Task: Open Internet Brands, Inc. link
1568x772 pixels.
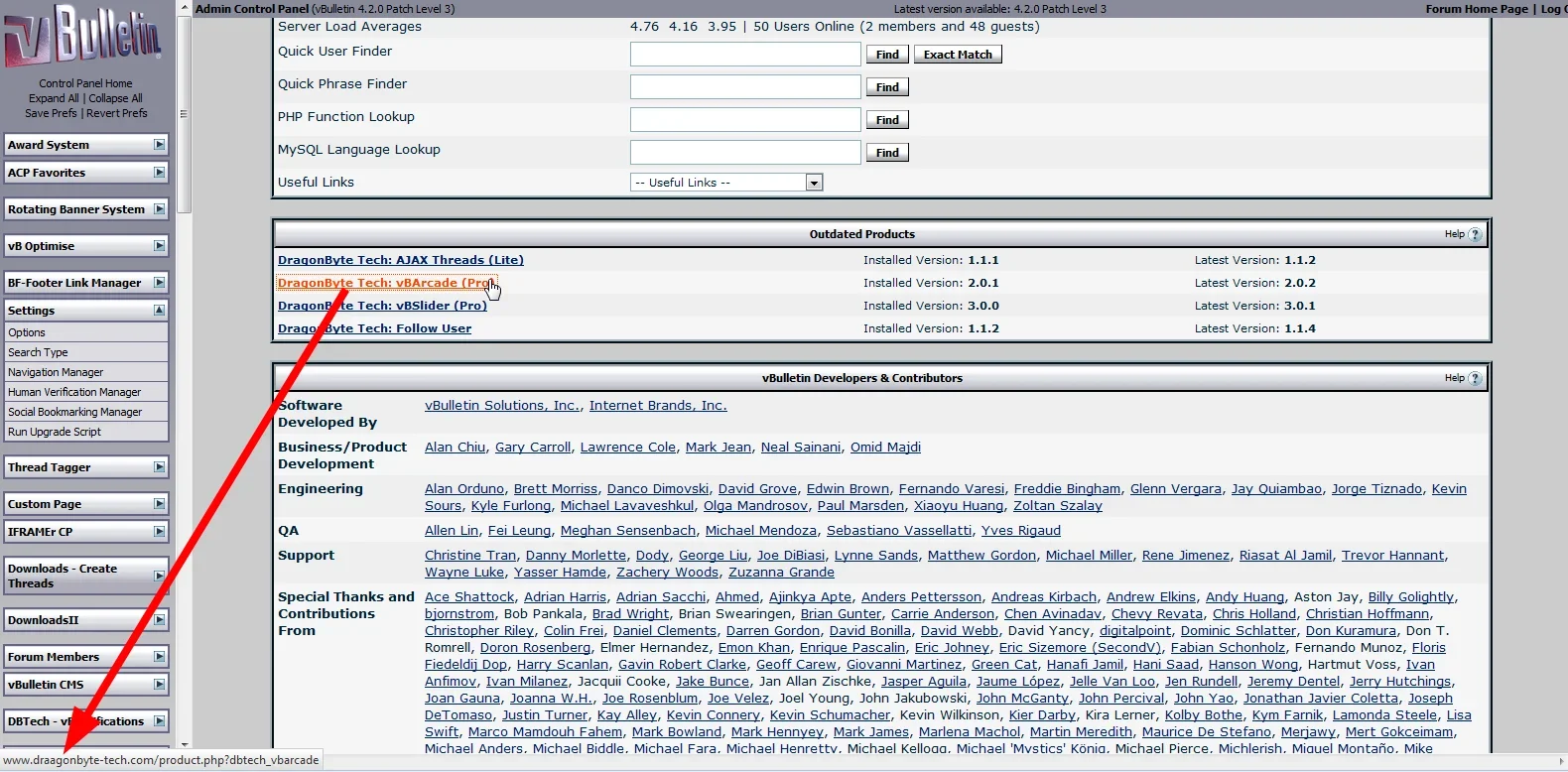Action: pyautogui.click(x=658, y=406)
